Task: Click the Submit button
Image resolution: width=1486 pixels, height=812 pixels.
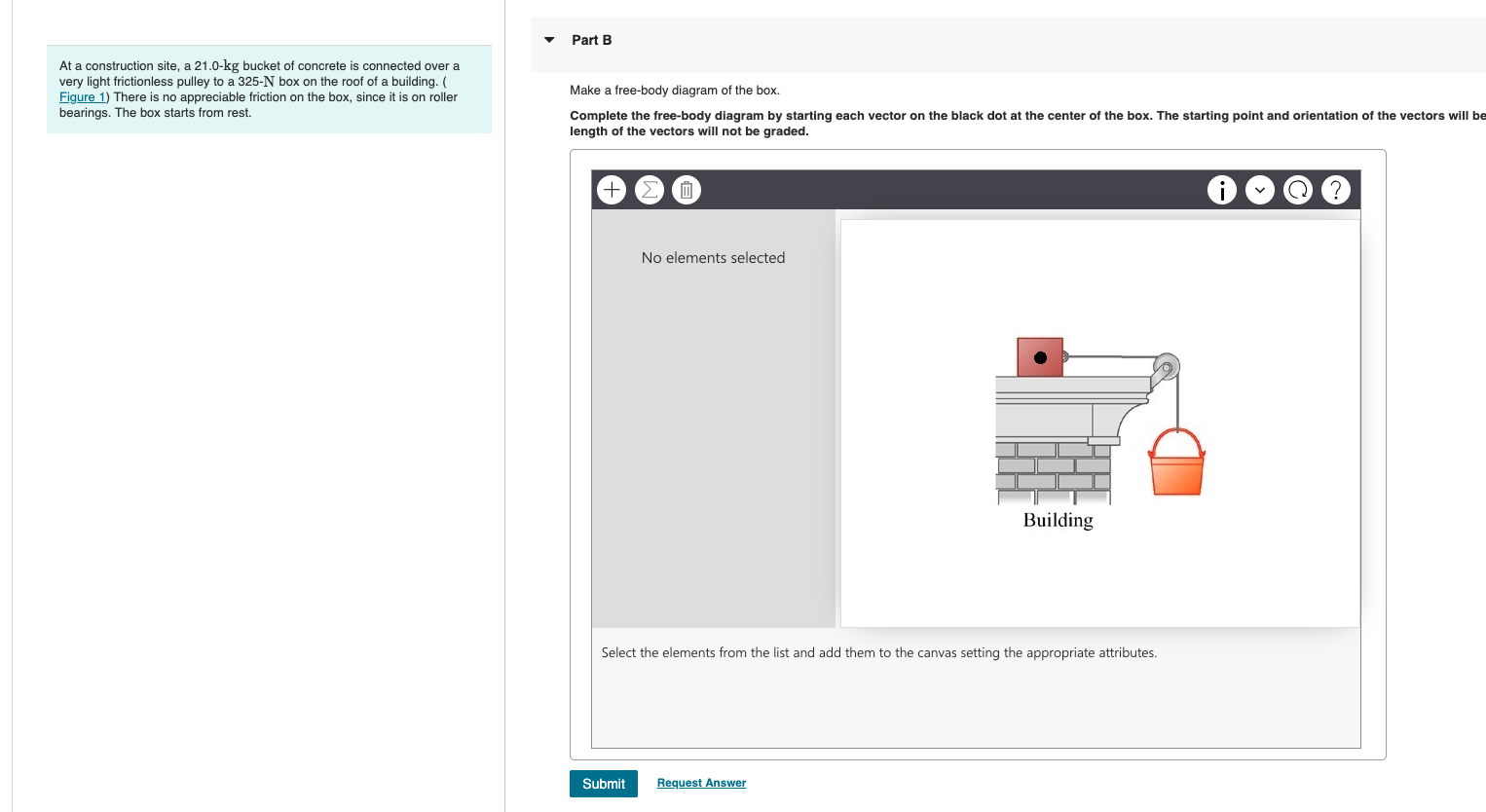Action: [603, 784]
